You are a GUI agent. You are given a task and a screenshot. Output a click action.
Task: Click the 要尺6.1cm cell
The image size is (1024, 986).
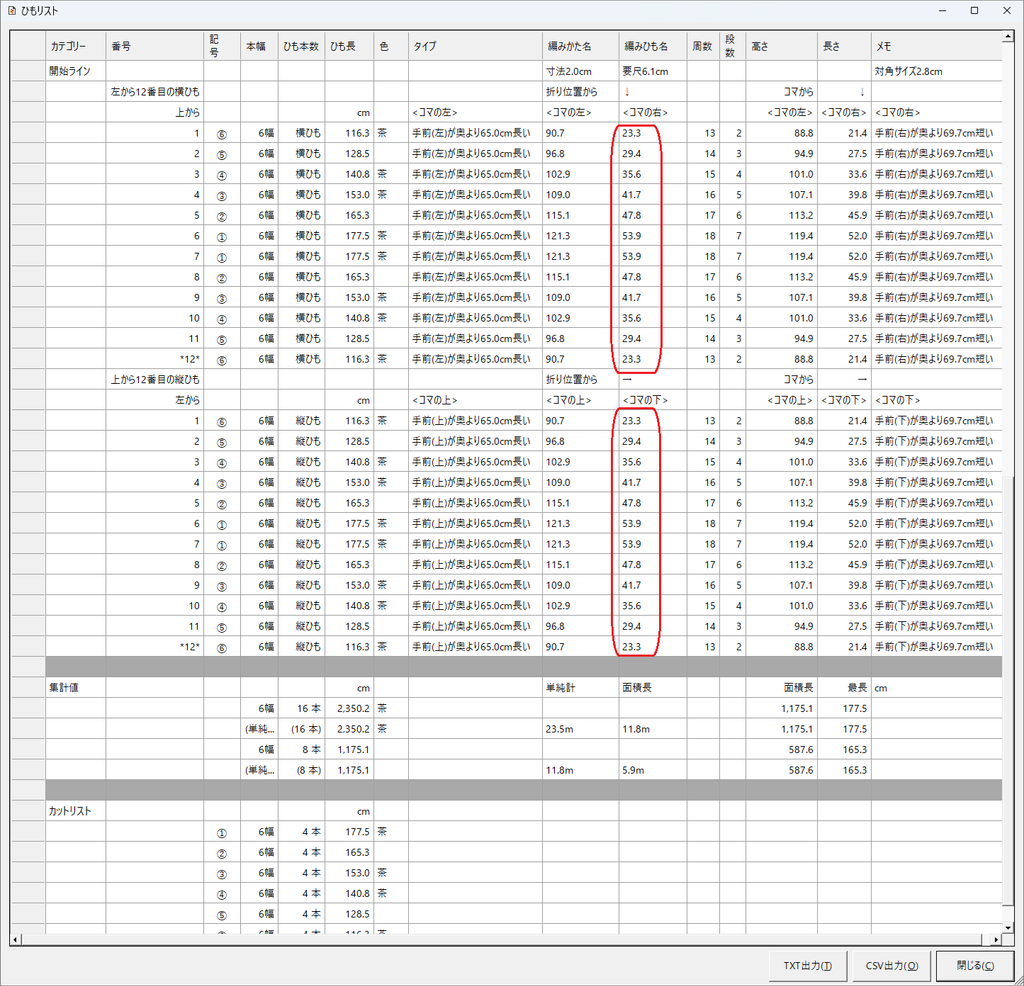pos(653,71)
